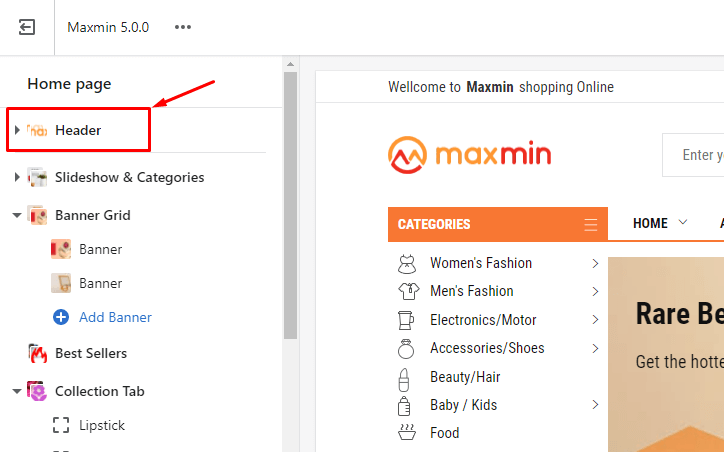Click the Collection Tab section icon

click(38, 391)
